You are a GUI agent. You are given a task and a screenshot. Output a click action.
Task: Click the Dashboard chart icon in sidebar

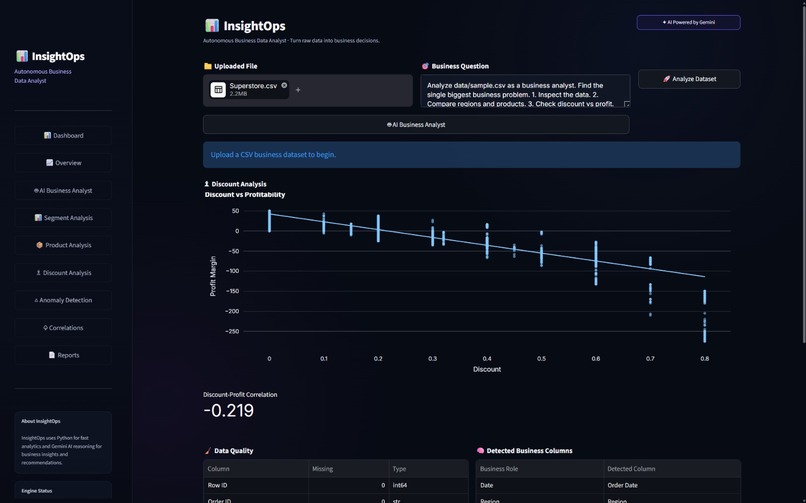point(47,136)
